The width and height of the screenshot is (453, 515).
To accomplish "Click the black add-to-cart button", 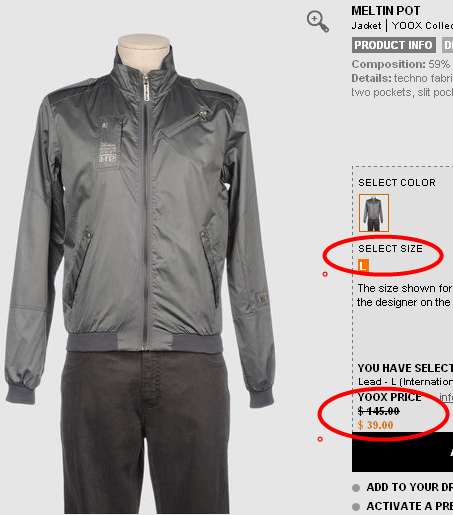I will (x=402, y=452).
